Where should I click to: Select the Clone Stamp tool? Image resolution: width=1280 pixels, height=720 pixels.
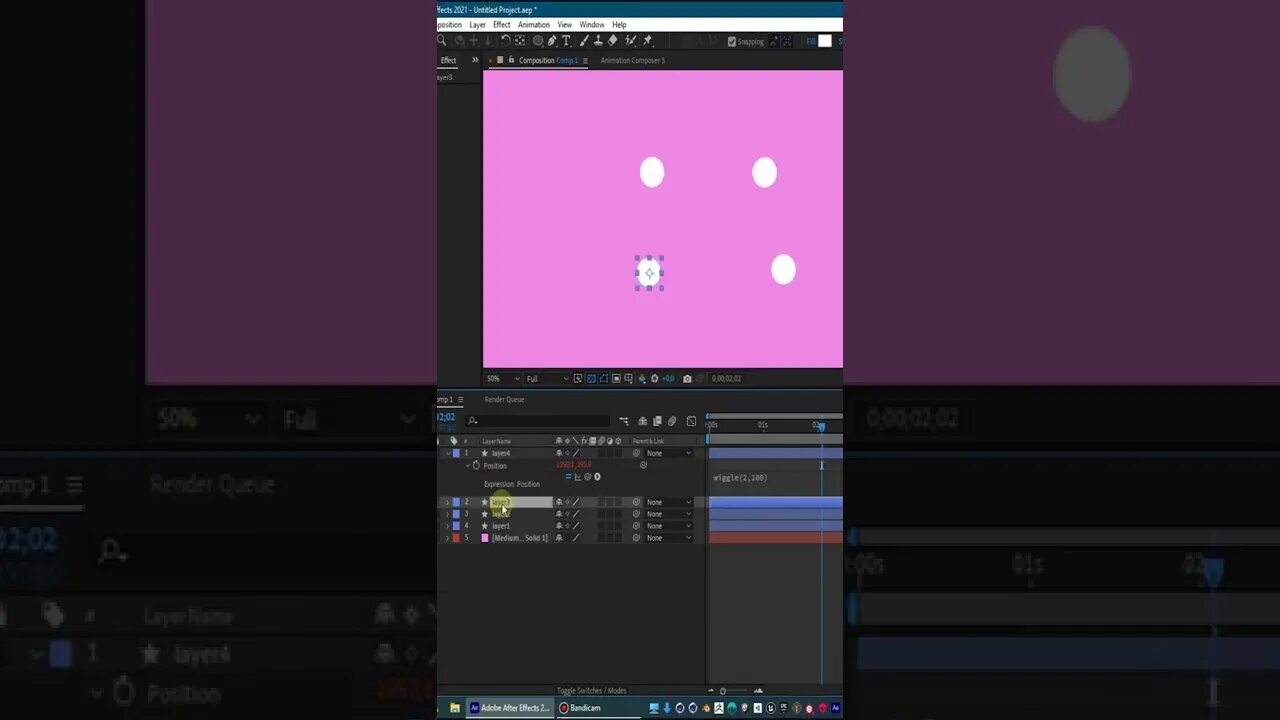pyautogui.click(x=598, y=41)
